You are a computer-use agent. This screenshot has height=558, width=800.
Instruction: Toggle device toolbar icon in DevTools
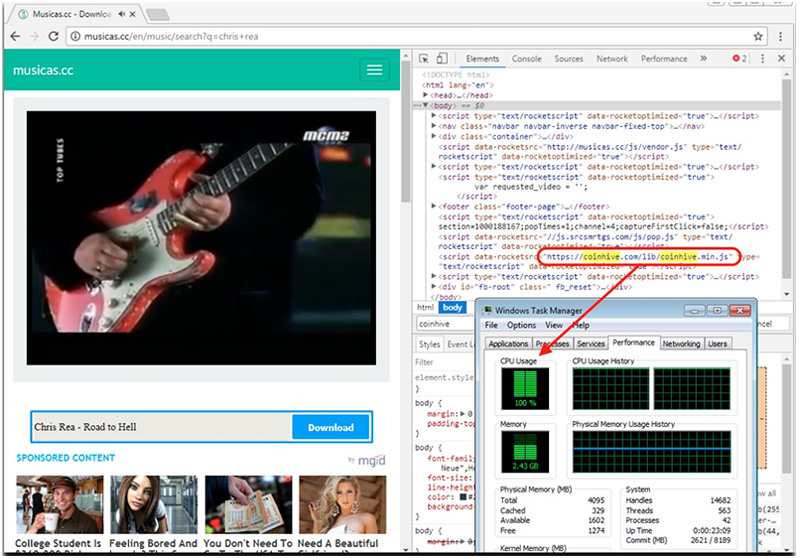click(442, 59)
